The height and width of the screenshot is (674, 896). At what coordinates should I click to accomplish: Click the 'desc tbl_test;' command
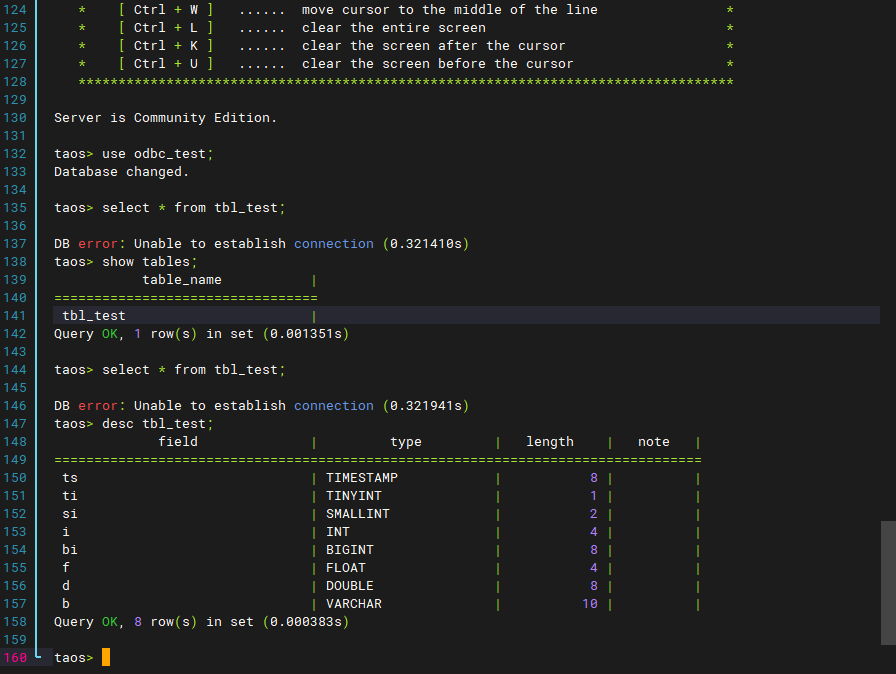pyautogui.click(x=157, y=424)
